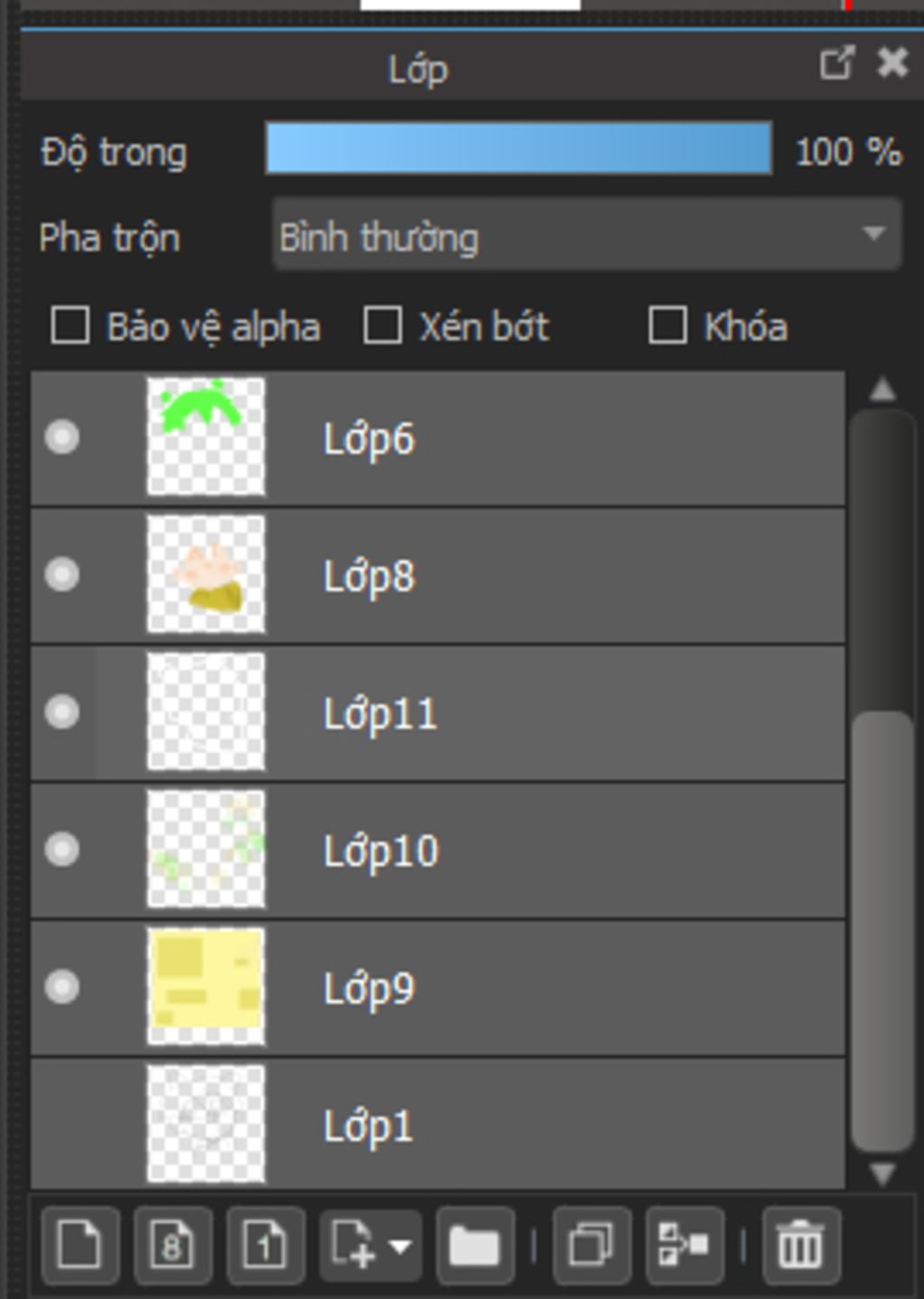Screen dimensions: 924x1299
Task: Open the Pha trộn blend mode dropdown
Action: pos(587,235)
